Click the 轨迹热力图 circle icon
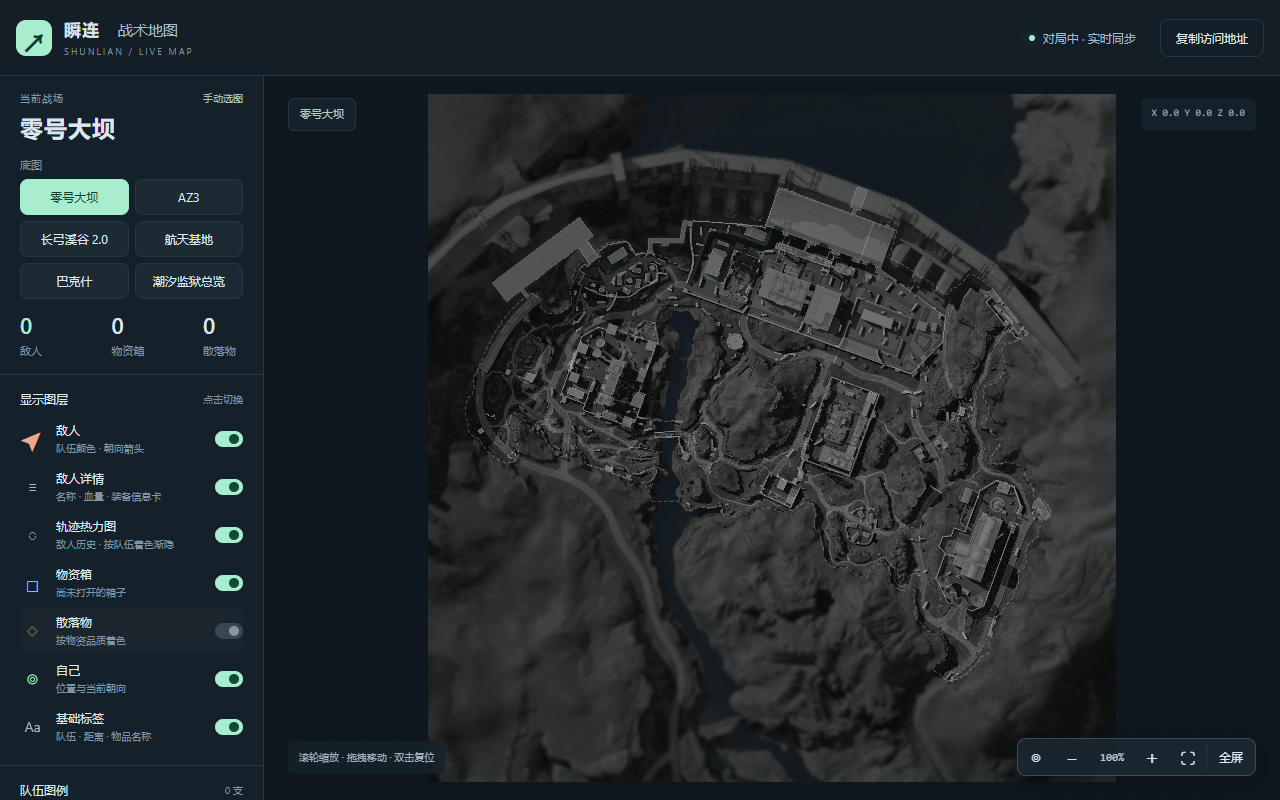The image size is (1280, 800). (x=32, y=535)
